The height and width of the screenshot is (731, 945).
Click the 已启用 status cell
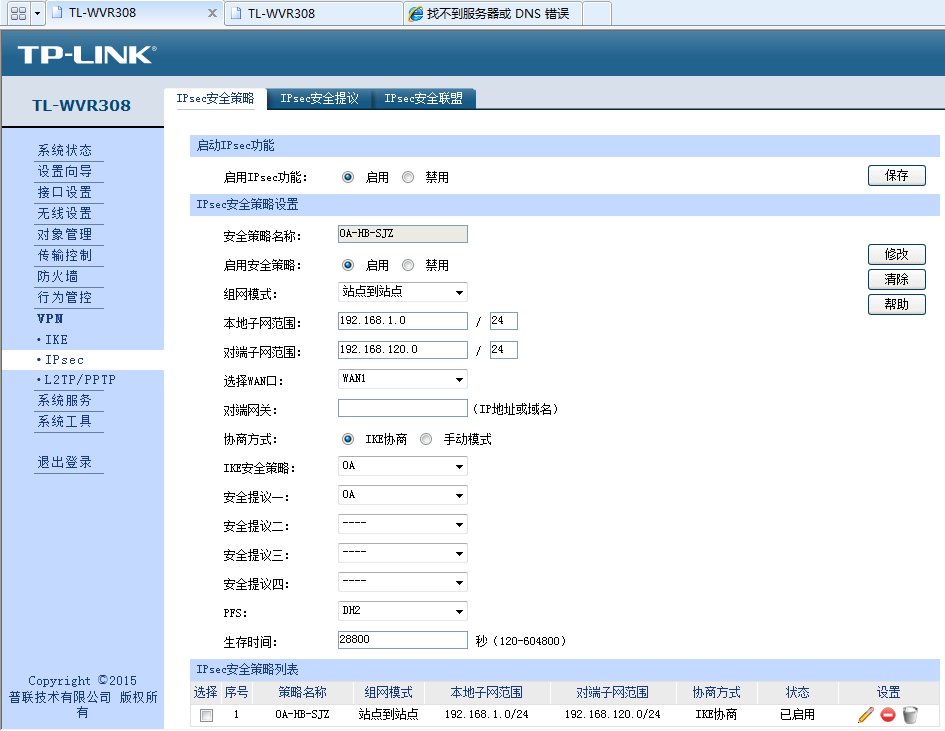pos(797,715)
